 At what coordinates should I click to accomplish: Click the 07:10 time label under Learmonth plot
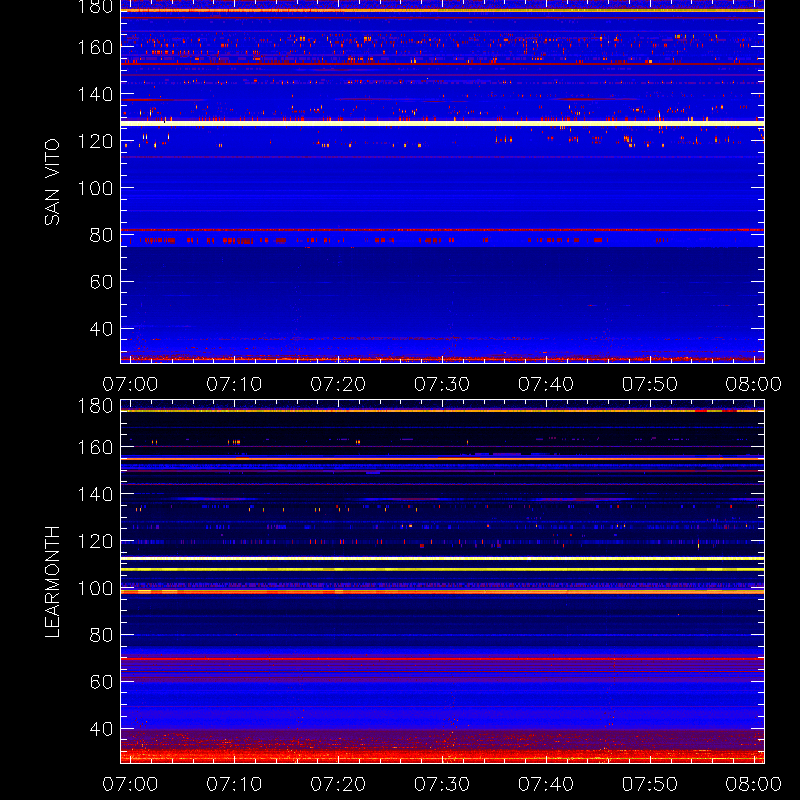[234, 784]
